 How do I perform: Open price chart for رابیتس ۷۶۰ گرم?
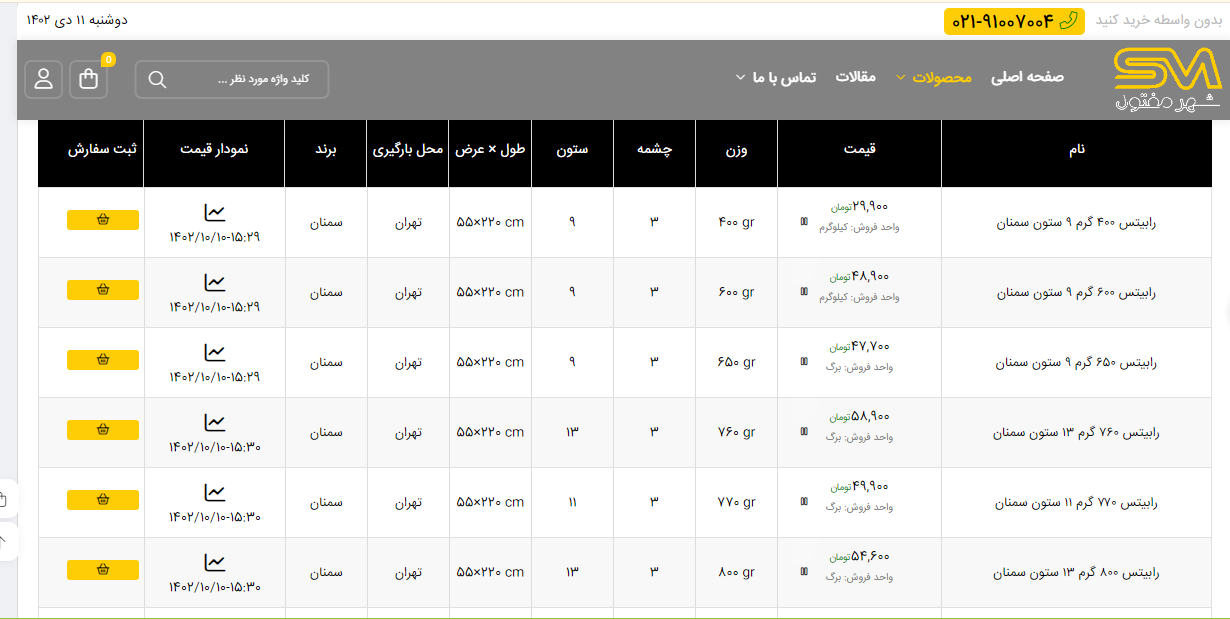point(214,422)
